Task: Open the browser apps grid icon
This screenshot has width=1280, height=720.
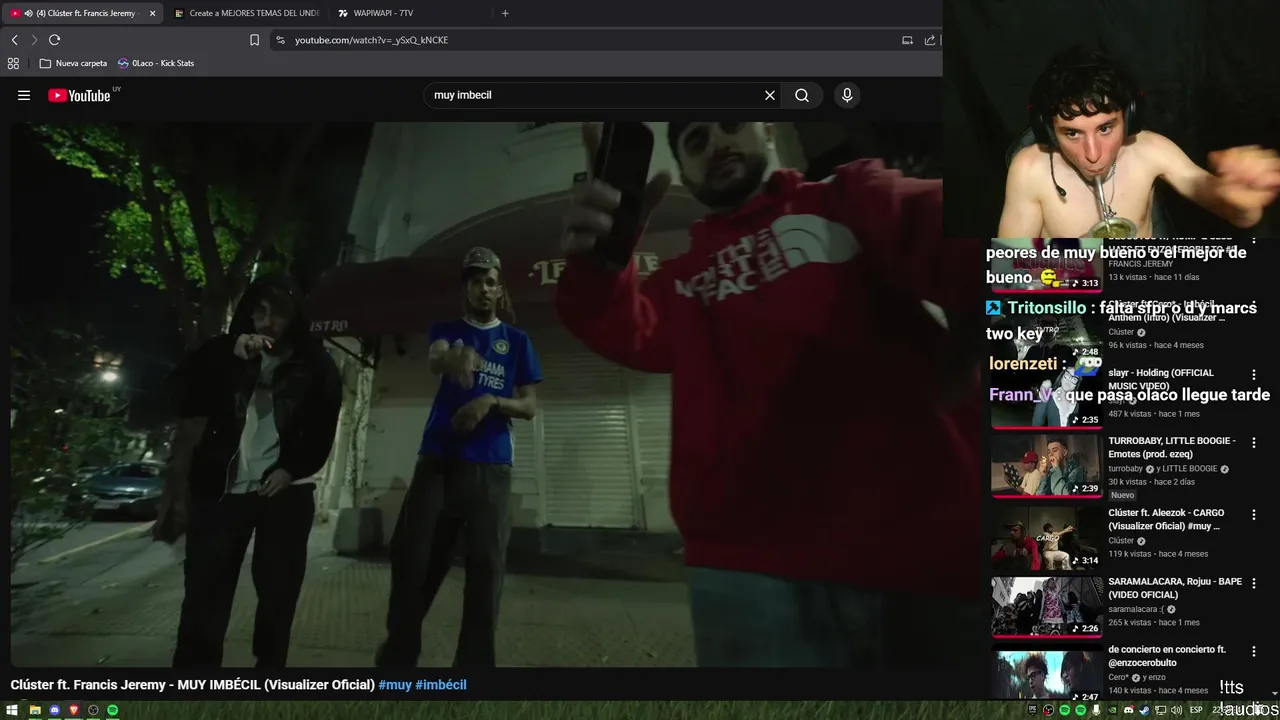Action: (13, 63)
